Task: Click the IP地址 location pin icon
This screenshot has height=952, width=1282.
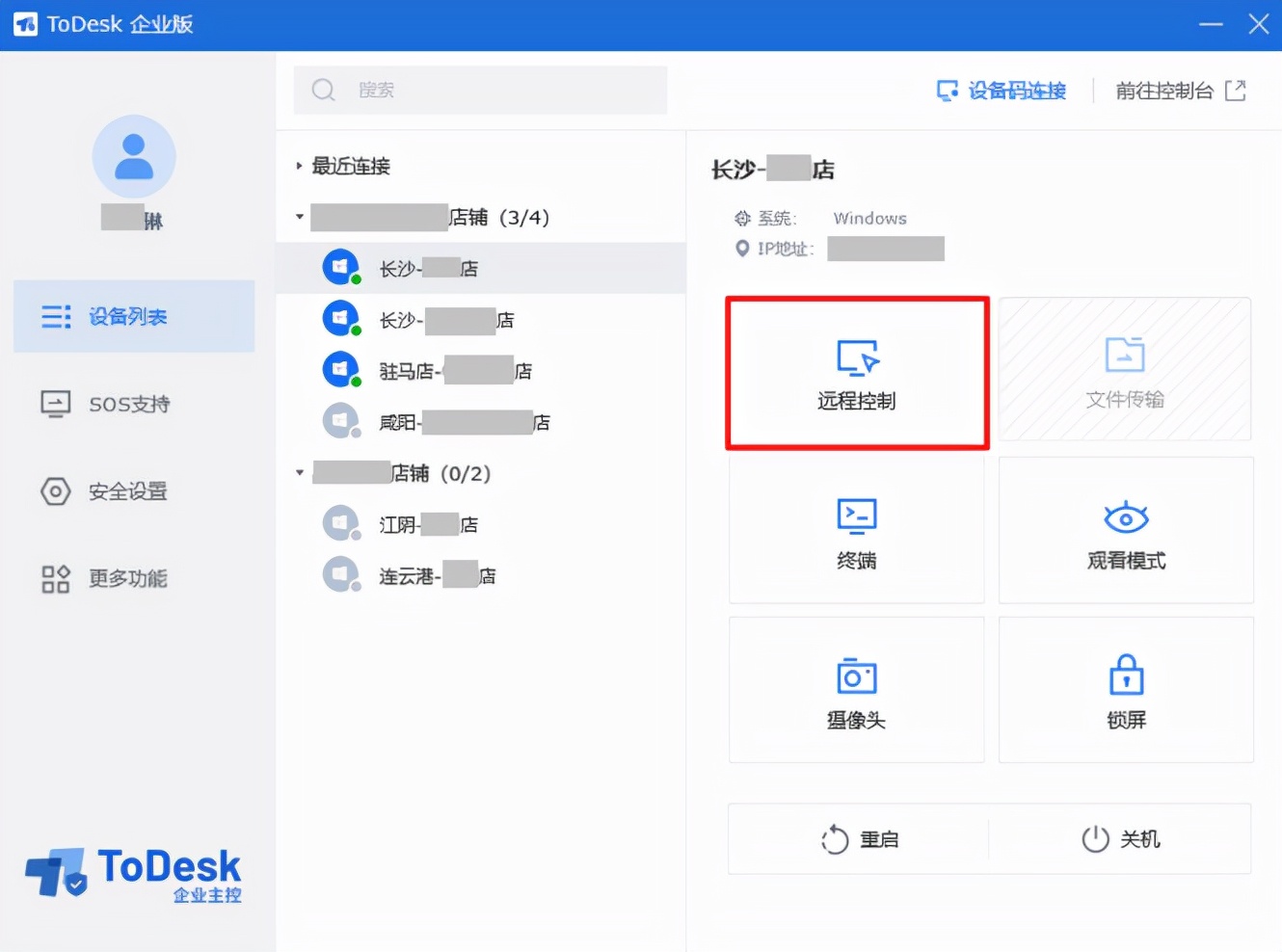Action: tap(742, 249)
